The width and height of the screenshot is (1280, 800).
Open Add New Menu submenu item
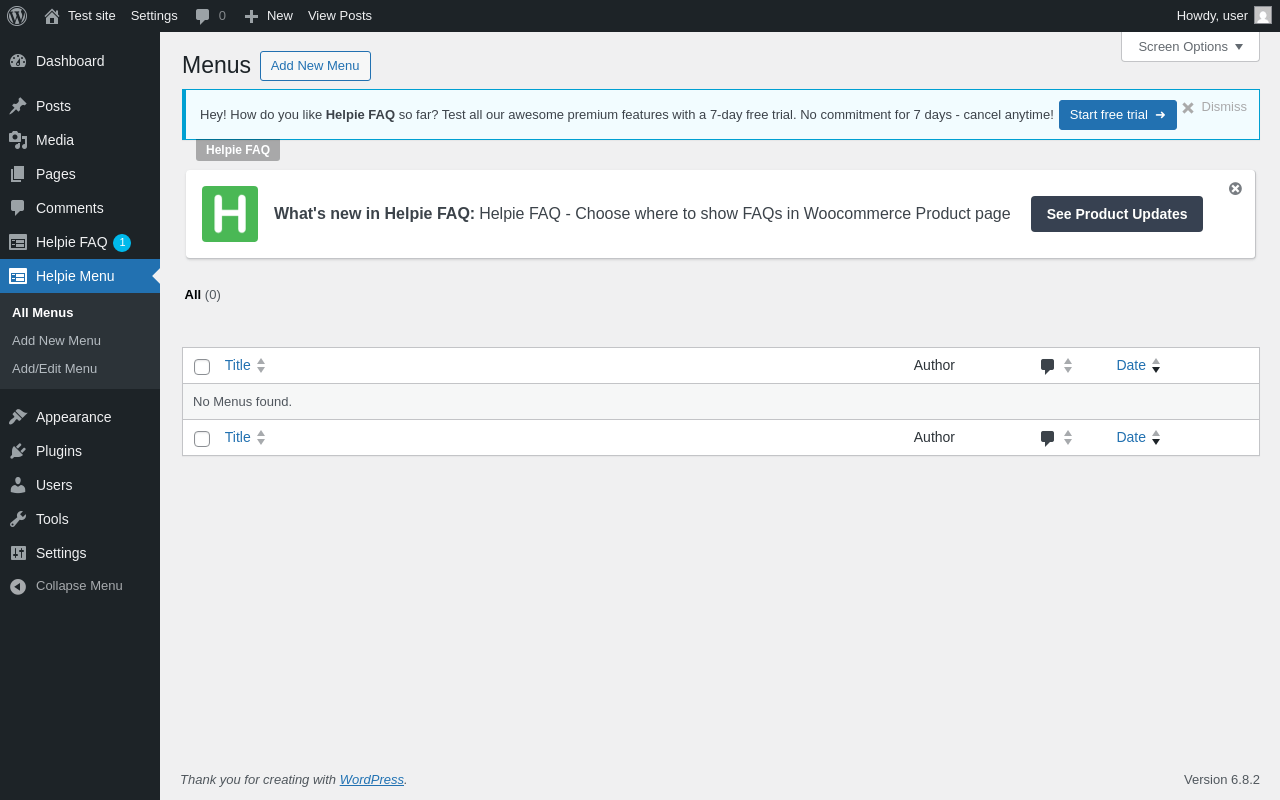(80, 340)
